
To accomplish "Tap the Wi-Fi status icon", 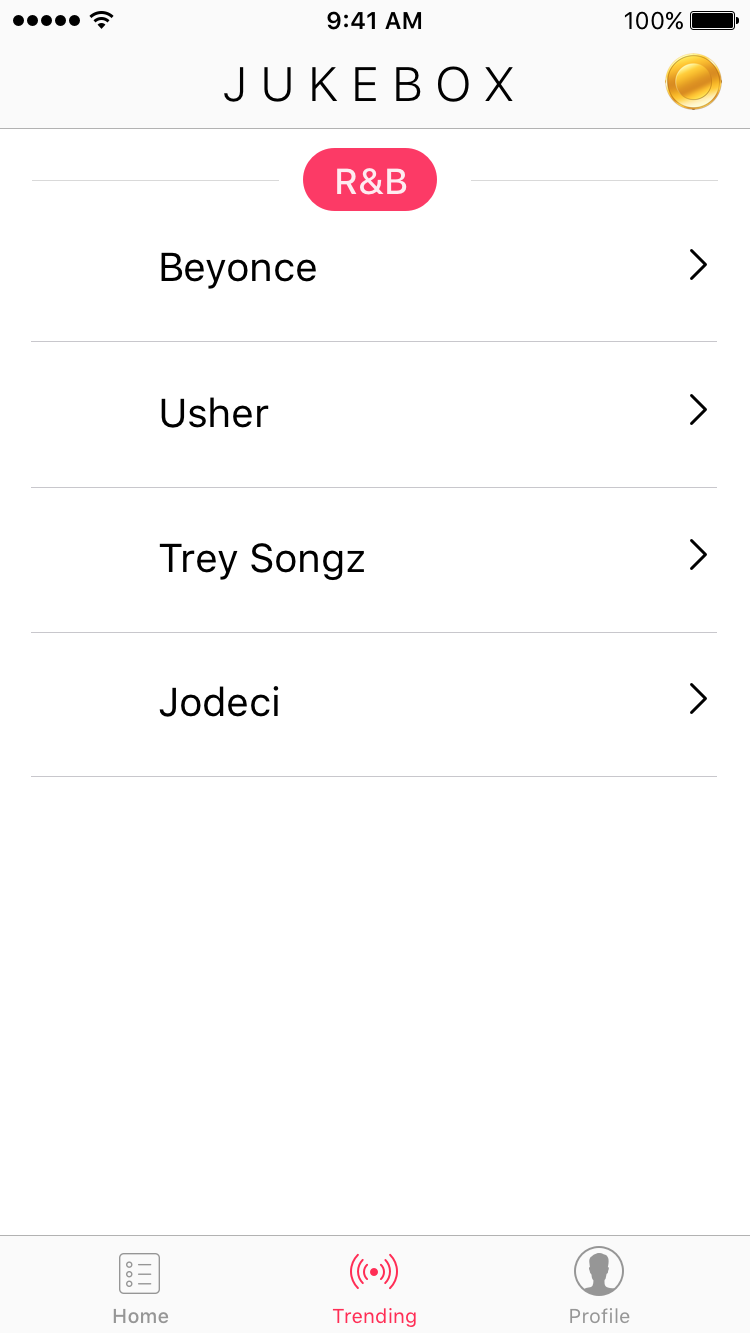I will (101, 20).
